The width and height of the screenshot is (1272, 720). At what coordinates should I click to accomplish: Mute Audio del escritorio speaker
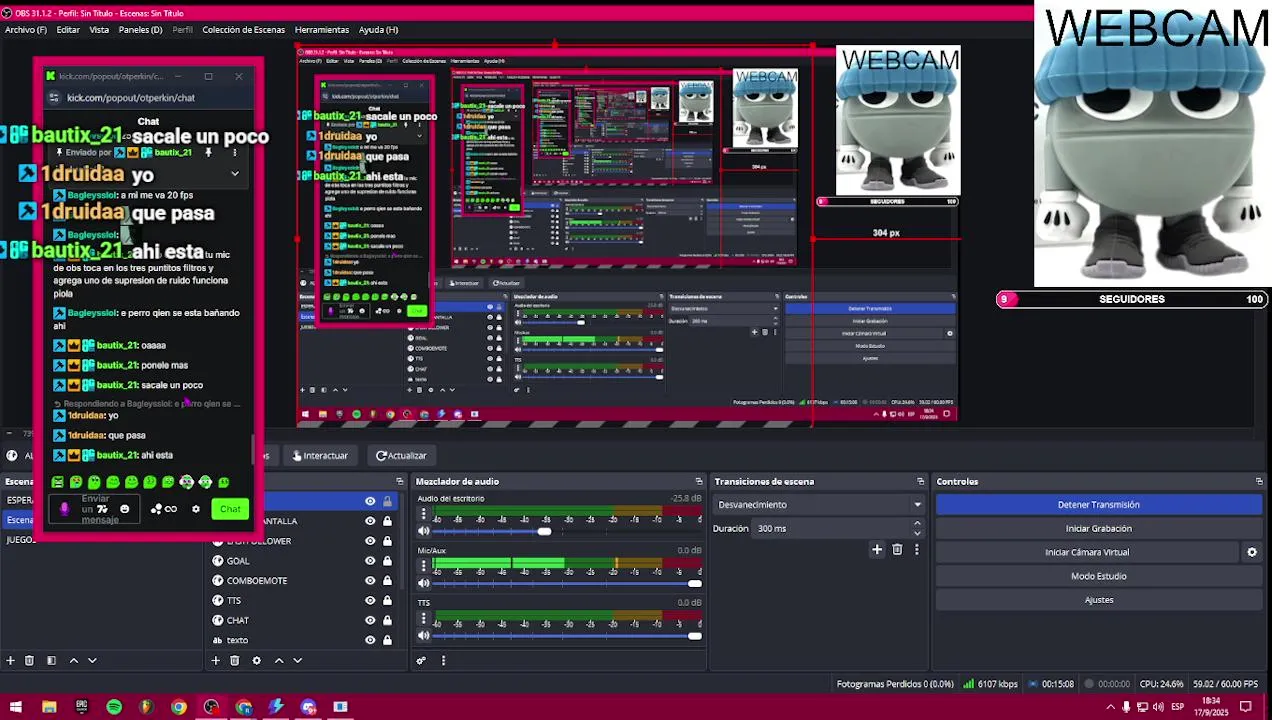pos(423,531)
